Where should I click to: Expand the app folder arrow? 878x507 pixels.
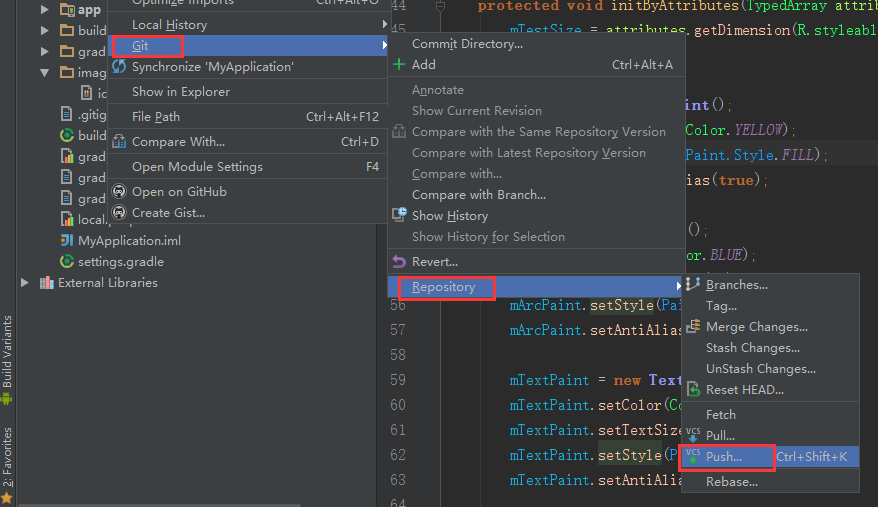[45, 10]
